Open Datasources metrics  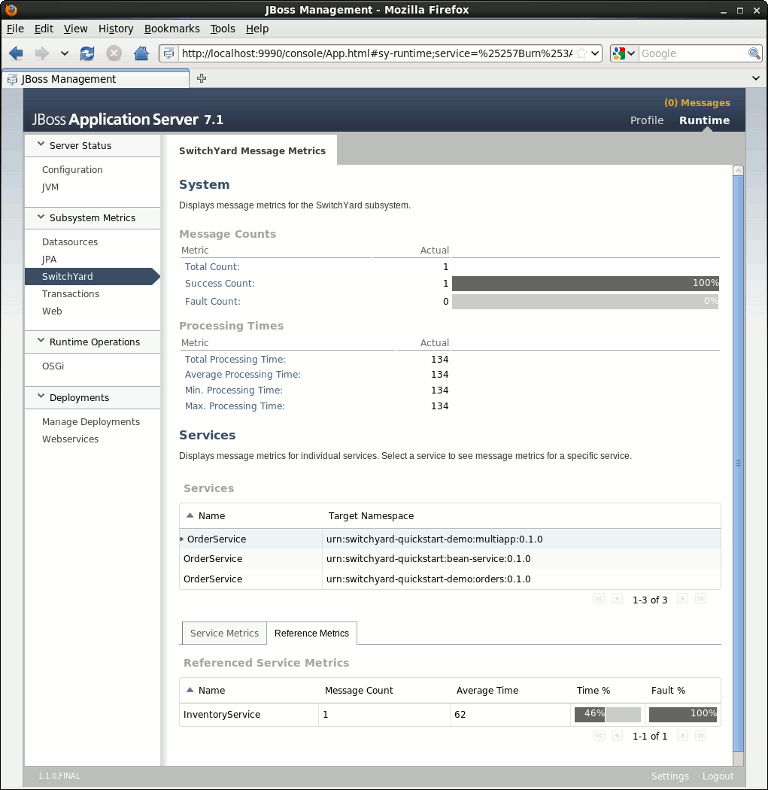tap(70, 242)
